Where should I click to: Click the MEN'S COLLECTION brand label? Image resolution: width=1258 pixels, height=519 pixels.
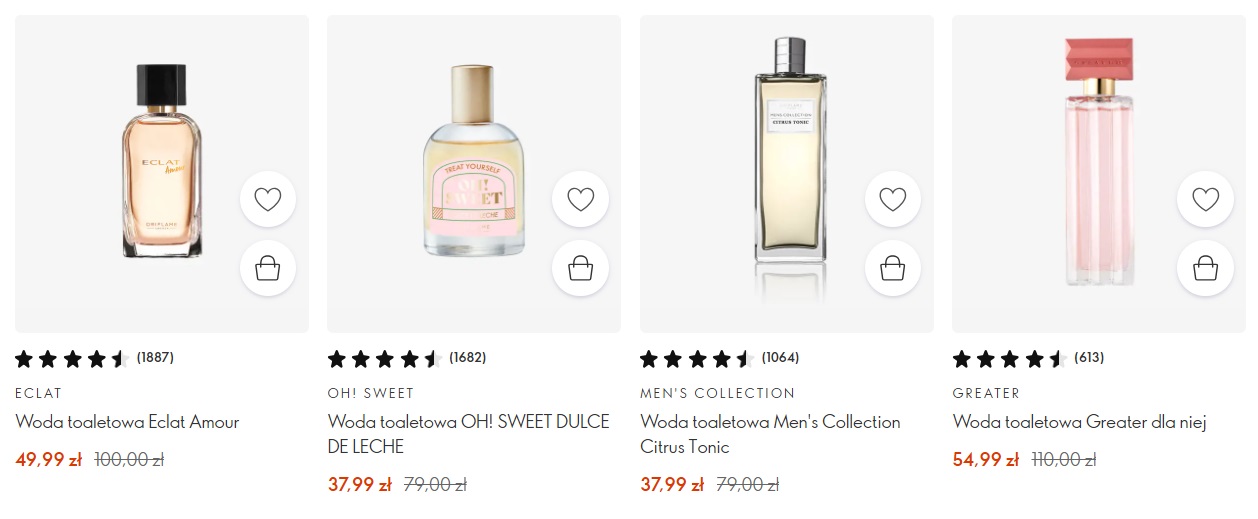pyautogui.click(x=717, y=393)
